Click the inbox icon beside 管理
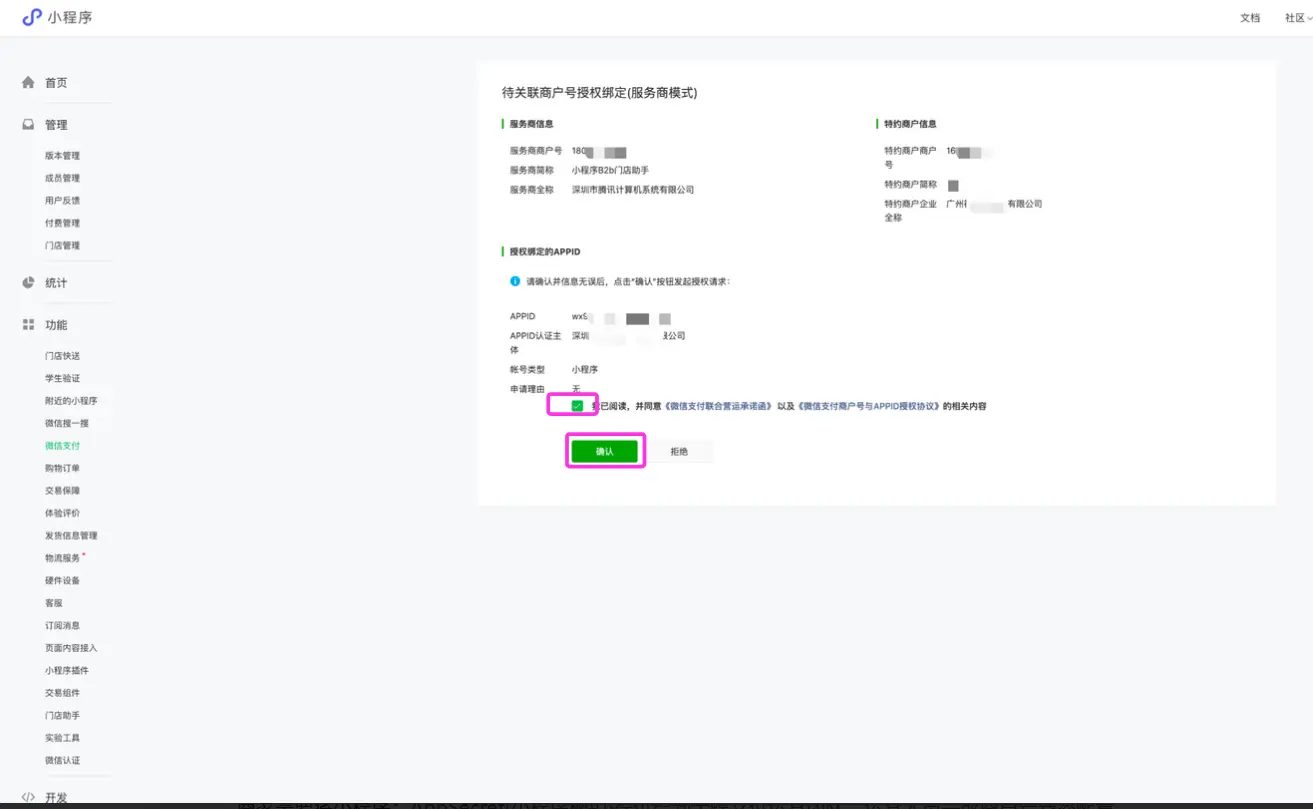Viewport: 1313px width, 809px height. pos(28,125)
